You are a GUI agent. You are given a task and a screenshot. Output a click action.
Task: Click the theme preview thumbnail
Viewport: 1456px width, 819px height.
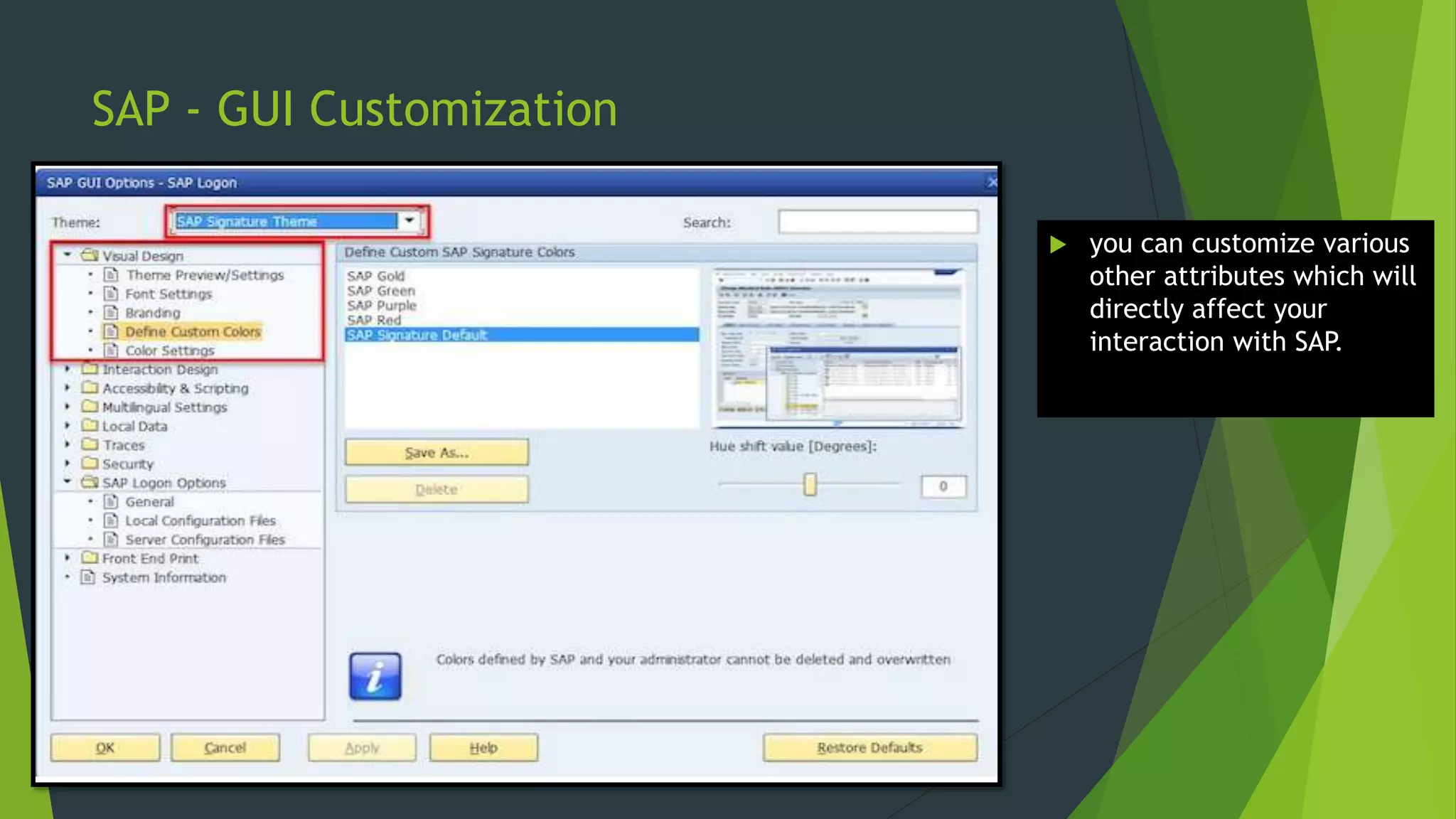point(839,348)
